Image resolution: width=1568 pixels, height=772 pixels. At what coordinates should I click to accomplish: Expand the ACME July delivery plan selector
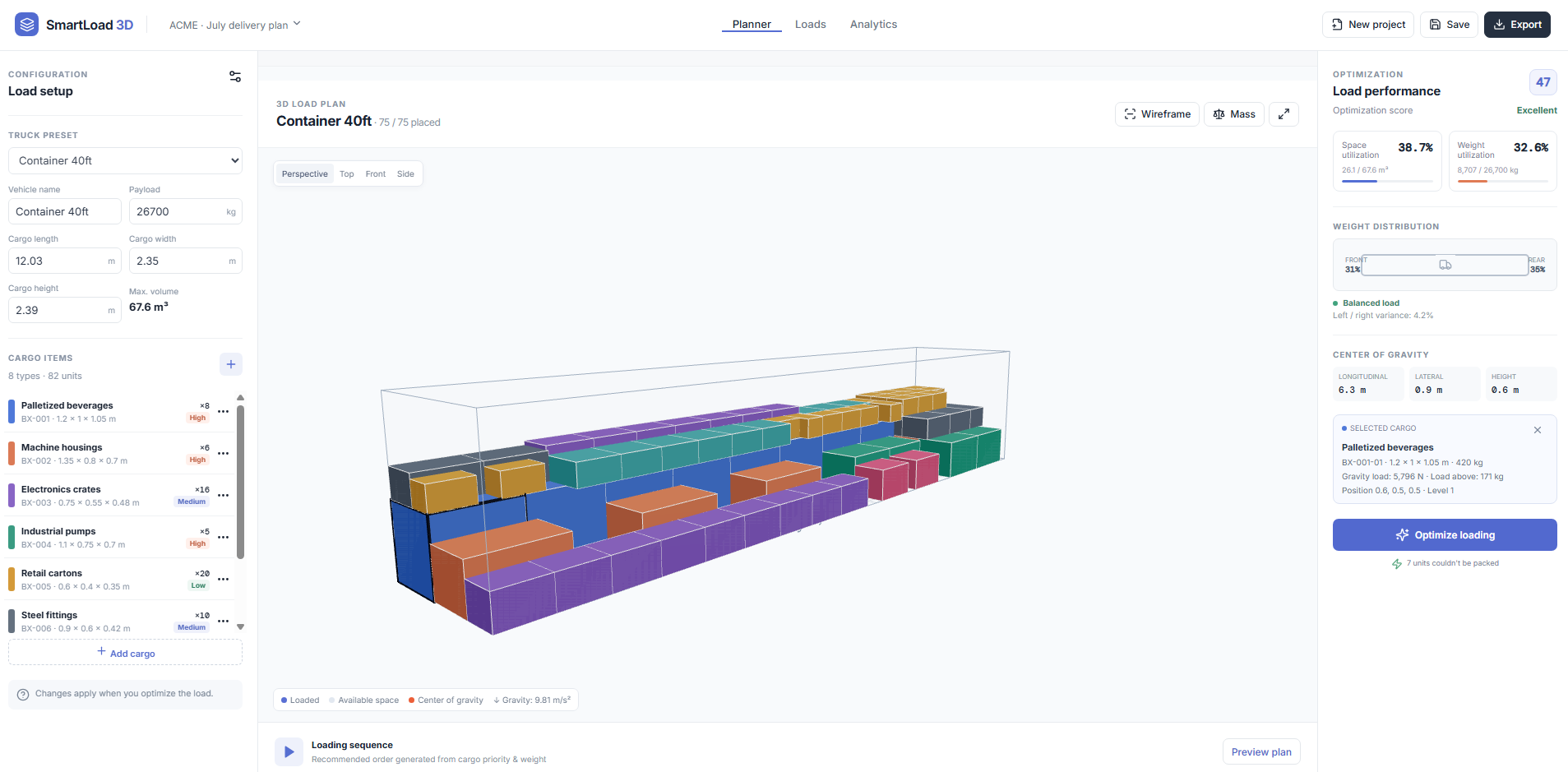[x=235, y=25]
